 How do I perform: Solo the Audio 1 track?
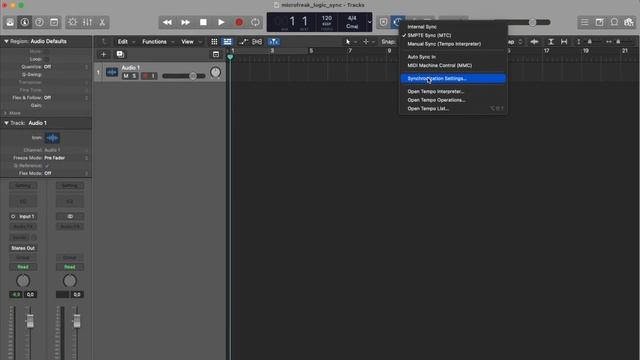coord(134,76)
